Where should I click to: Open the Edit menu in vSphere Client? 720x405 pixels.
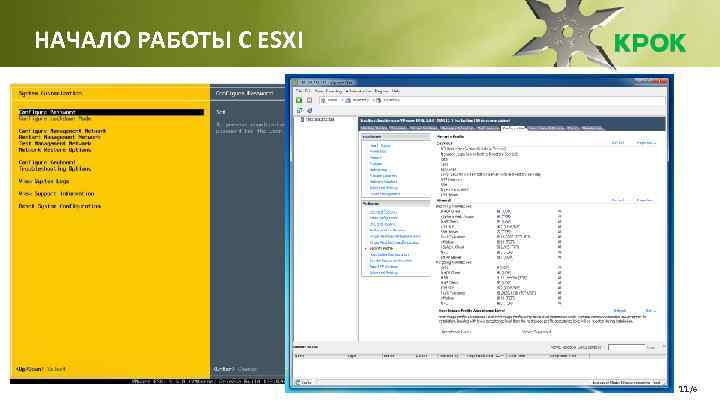308,91
